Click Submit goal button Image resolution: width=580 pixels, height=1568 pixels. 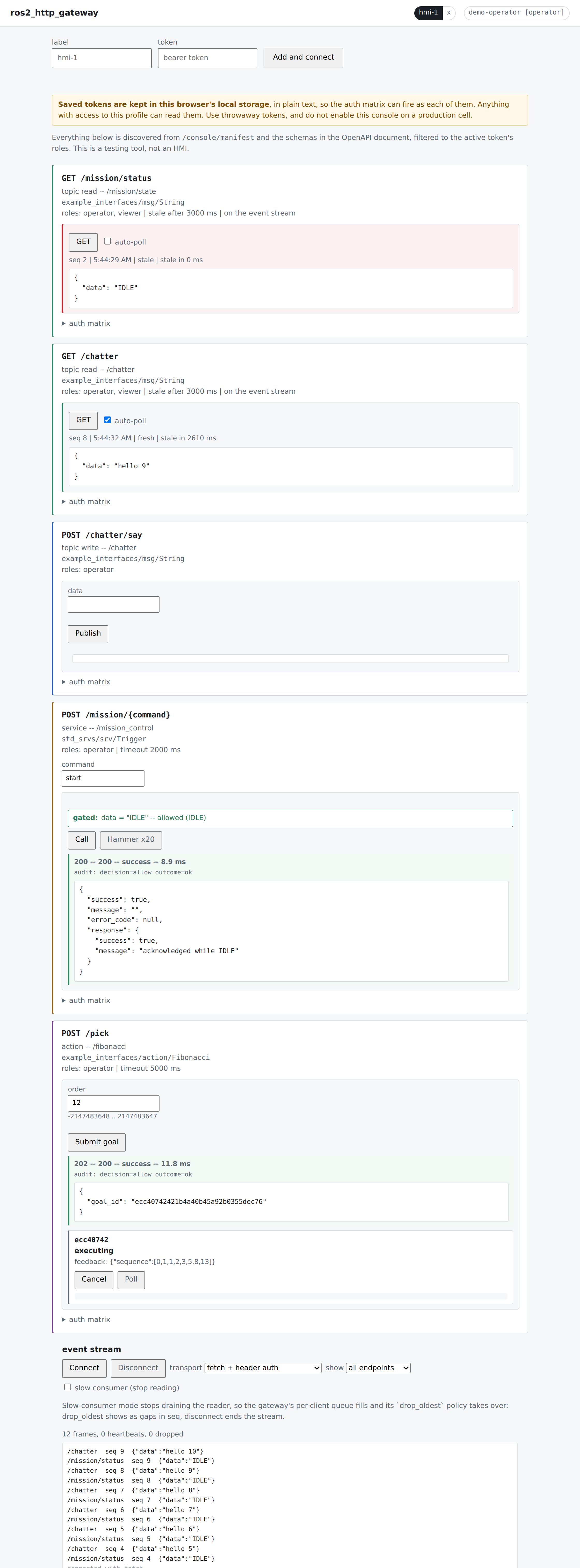[x=97, y=1142]
